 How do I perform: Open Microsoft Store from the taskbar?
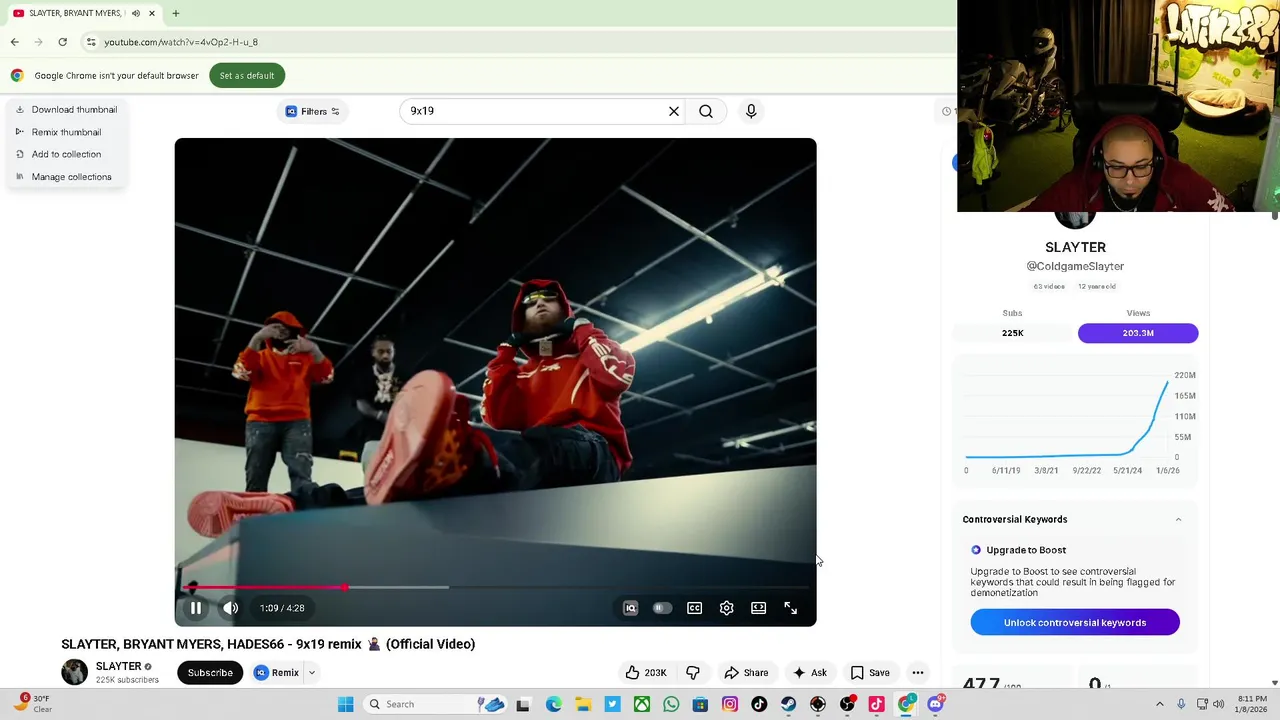pyautogui.click(x=700, y=704)
